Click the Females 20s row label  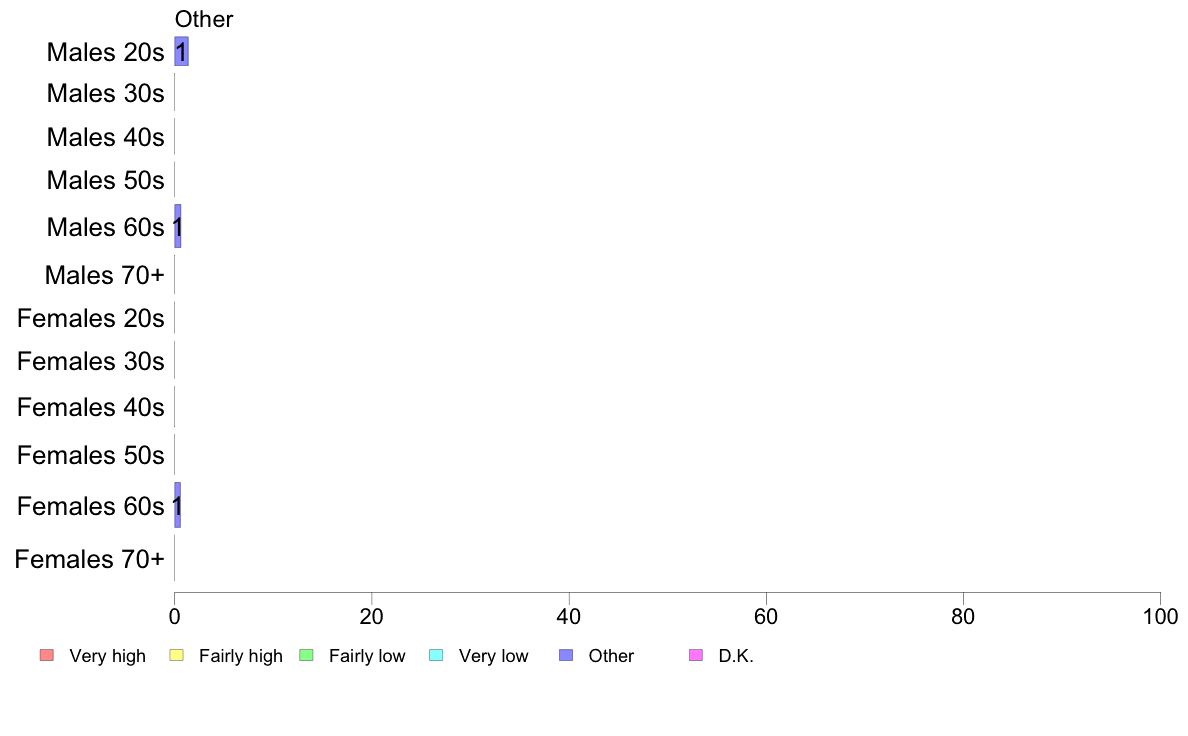pos(91,318)
